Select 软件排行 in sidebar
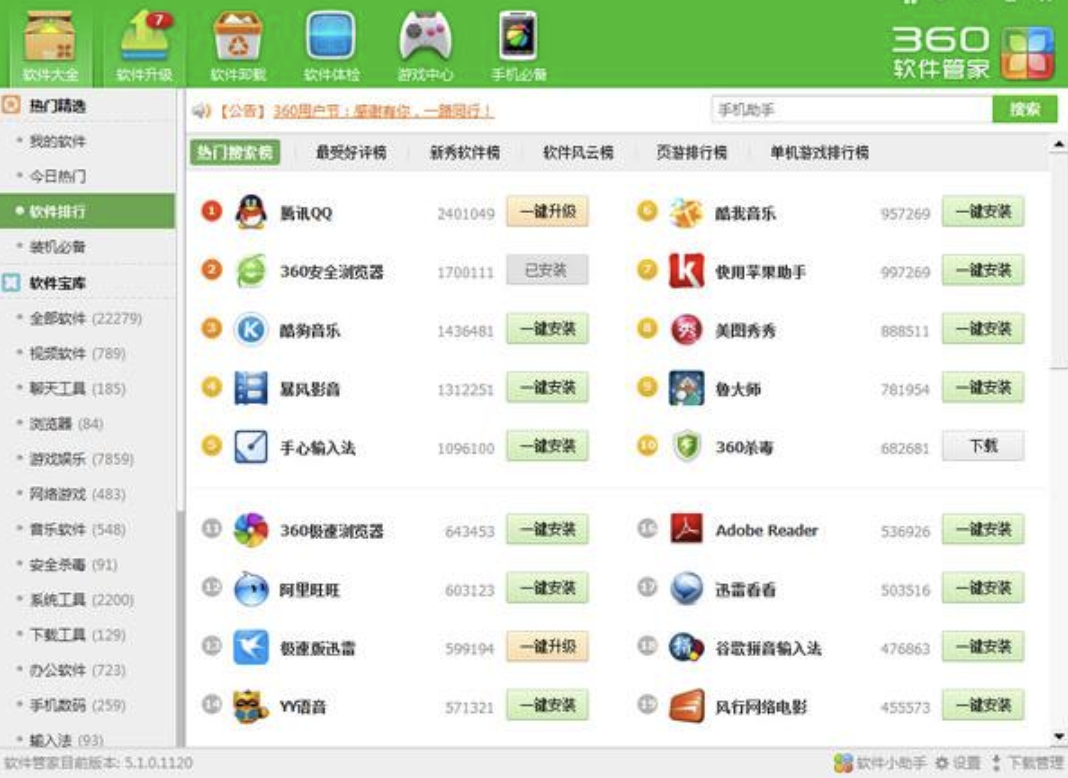The height and width of the screenshot is (778, 1068). coord(87,211)
